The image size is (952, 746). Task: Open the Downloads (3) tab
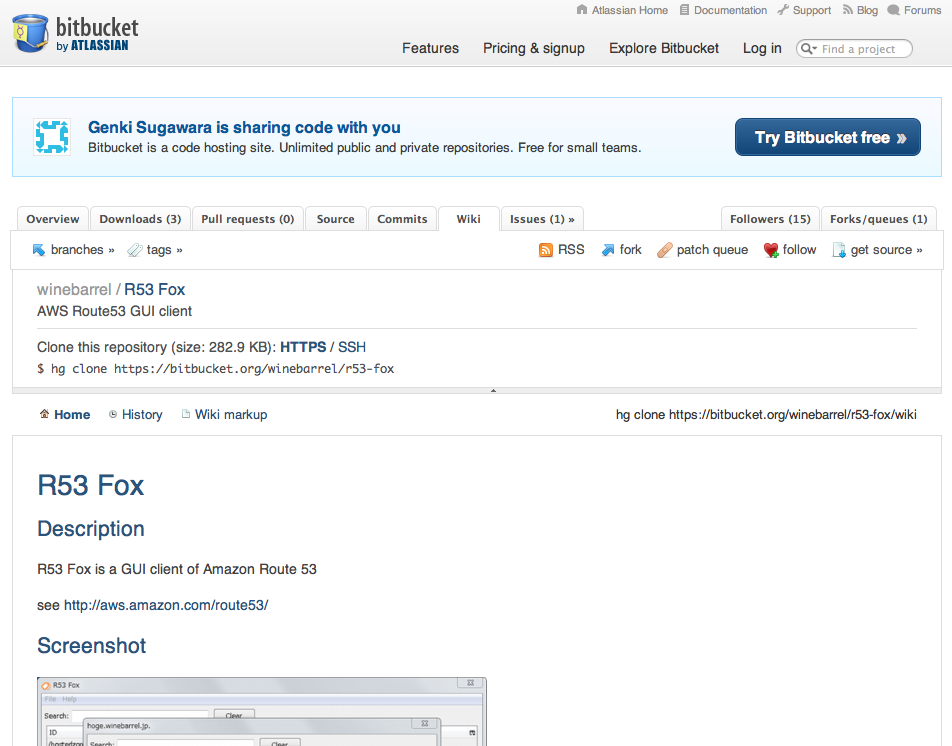(140, 218)
